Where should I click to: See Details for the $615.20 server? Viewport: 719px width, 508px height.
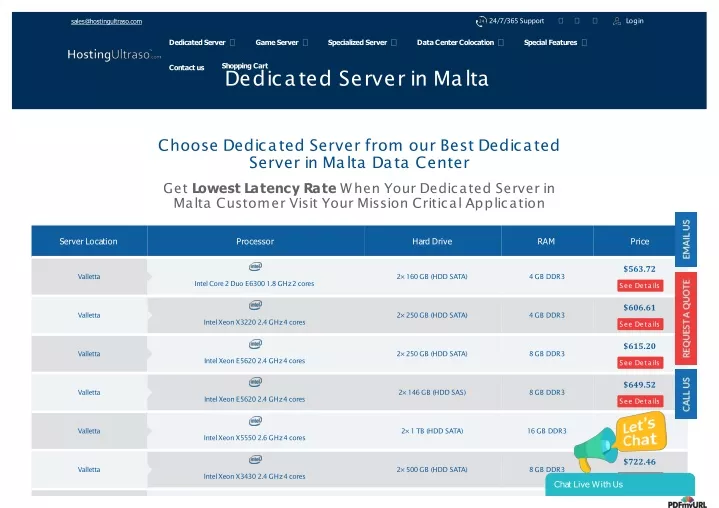pyautogui.click(x=640, y=363)
